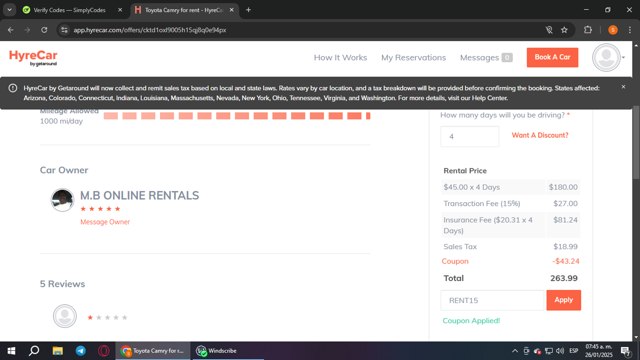Open Chrome three-dot menu
640x360 pixels.
click(x=630, y=30)
